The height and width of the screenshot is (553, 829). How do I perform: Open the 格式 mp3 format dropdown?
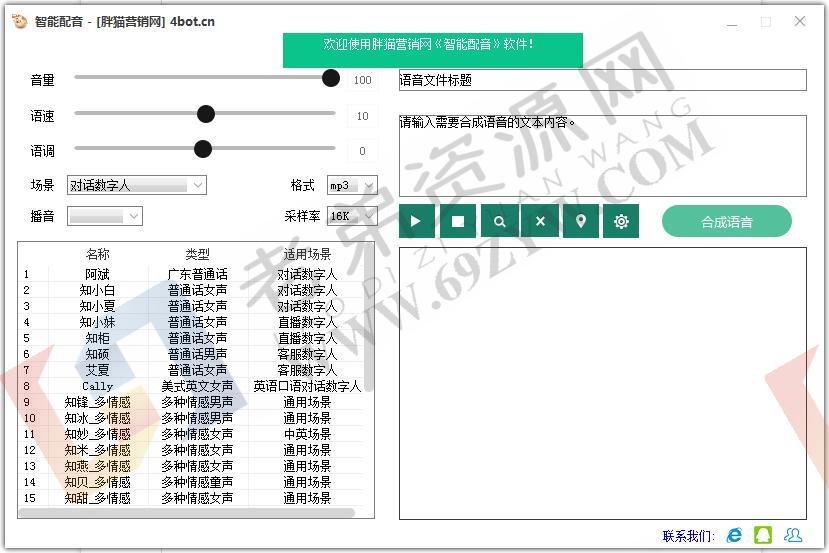[x=352, y=186]
